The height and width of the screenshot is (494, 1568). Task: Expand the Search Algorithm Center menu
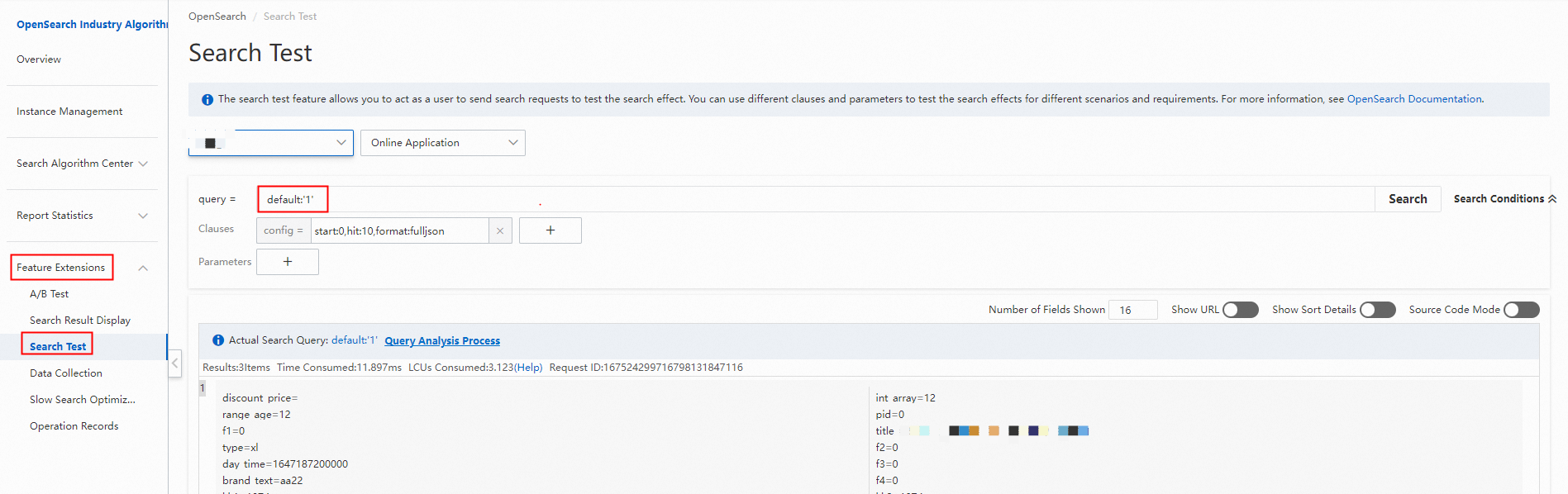[82, 164]
